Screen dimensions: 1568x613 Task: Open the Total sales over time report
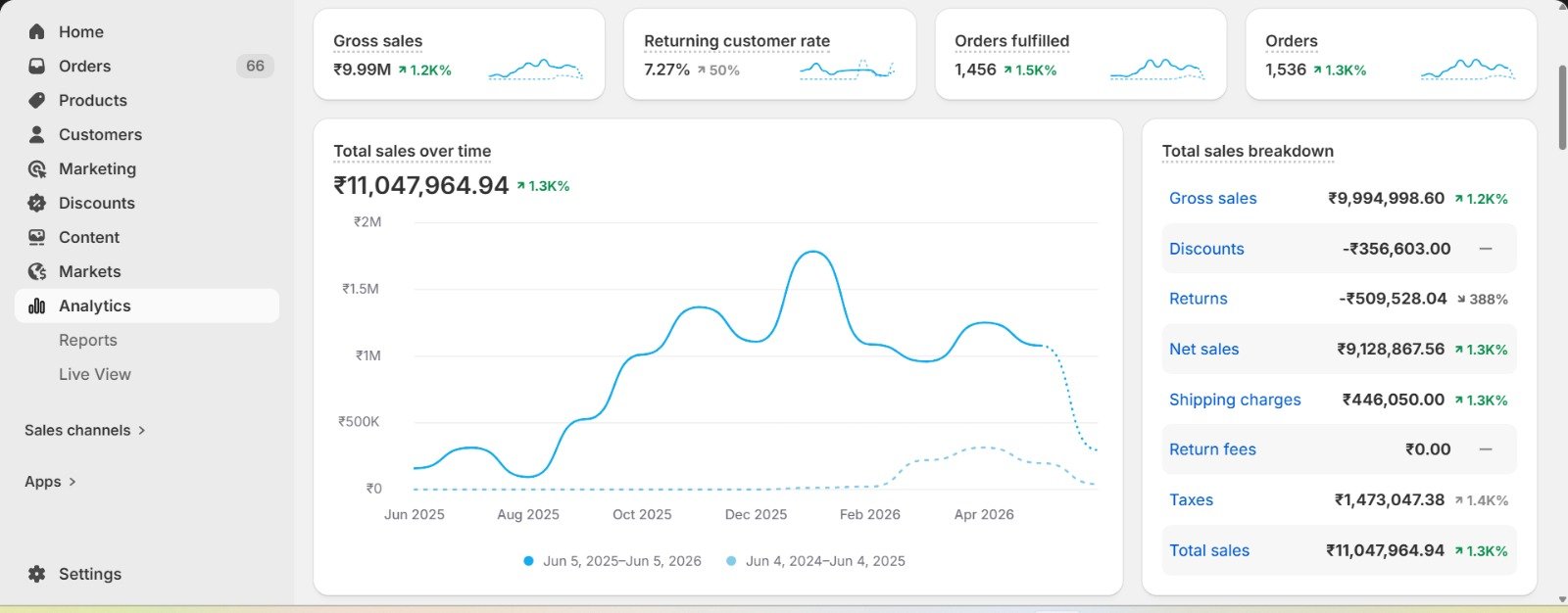pyautogui.click(x=412, y=151)
